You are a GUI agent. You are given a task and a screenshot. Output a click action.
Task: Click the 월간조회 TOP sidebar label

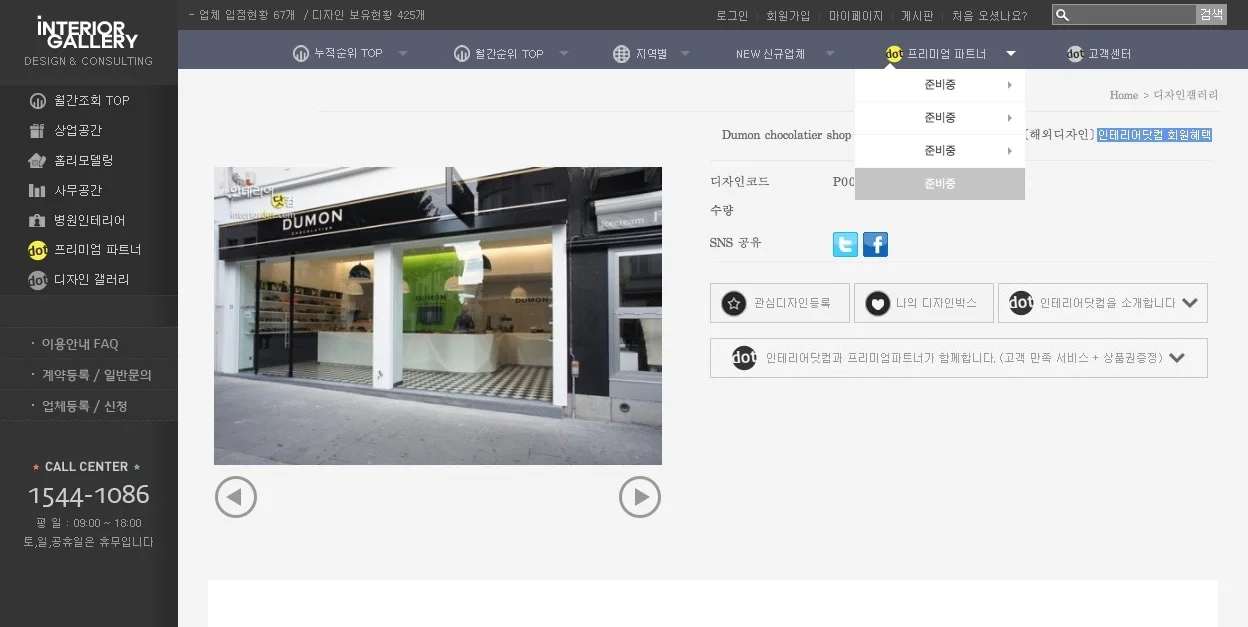tap(92, 101)
